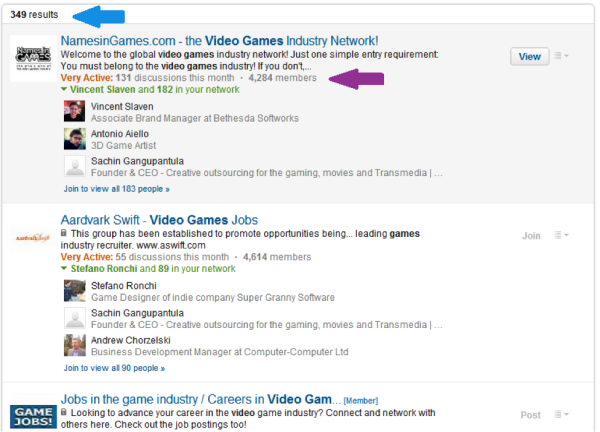Click Join to view all 90 people
This screenshot has width=600, height=432.
[x=114, y=368]
